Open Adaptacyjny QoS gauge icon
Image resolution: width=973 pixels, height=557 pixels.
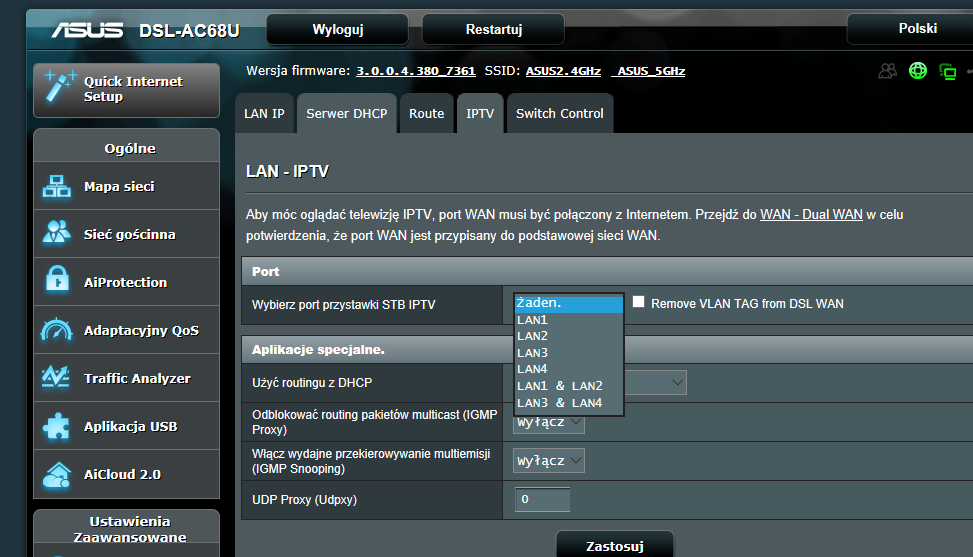[x=56, y=330]
